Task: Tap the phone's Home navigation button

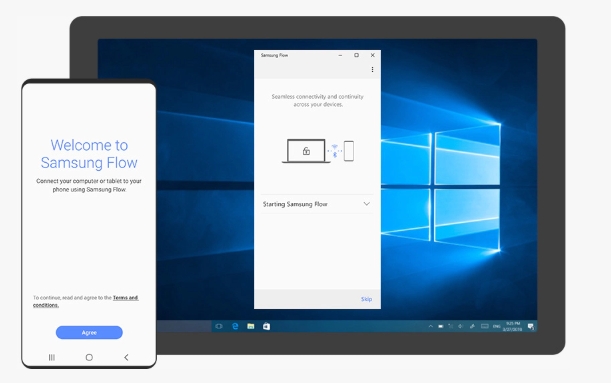Action: click(x=89, y=357)
